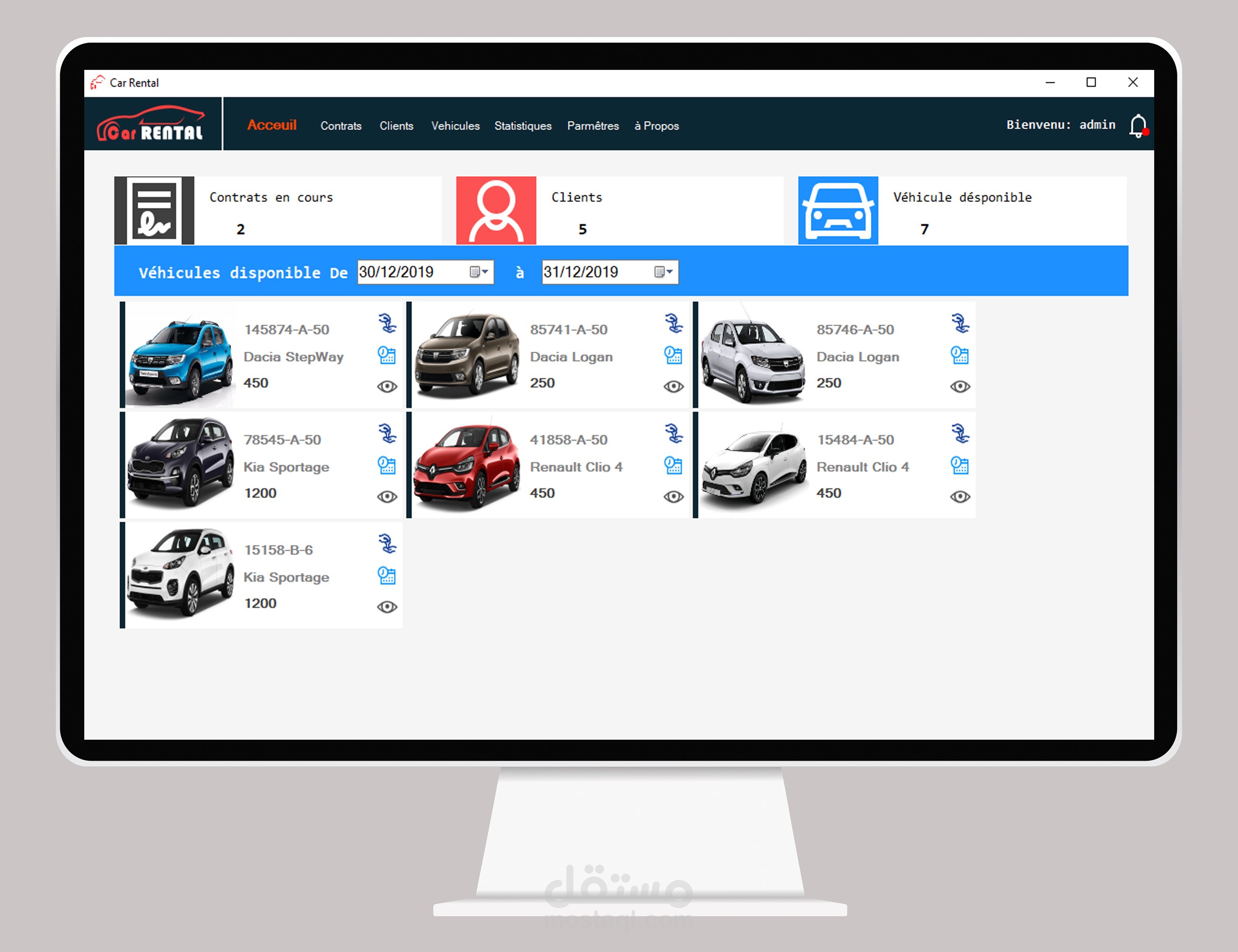Click the Contrats en cours summary card
1238x952 pixels.
(x=278, y=211)
